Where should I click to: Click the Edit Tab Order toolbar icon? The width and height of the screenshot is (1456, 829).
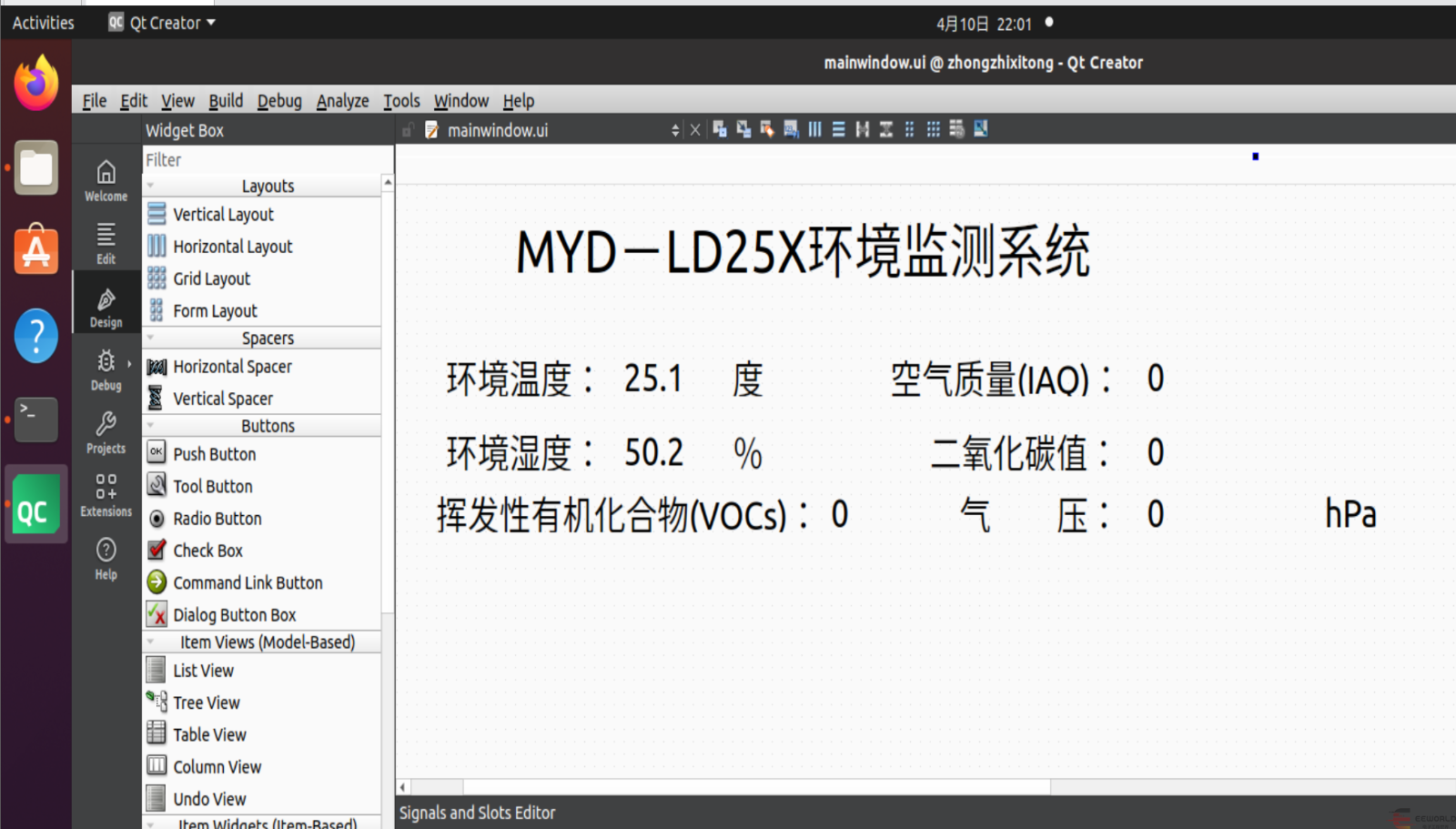click(x=791, y=129)
